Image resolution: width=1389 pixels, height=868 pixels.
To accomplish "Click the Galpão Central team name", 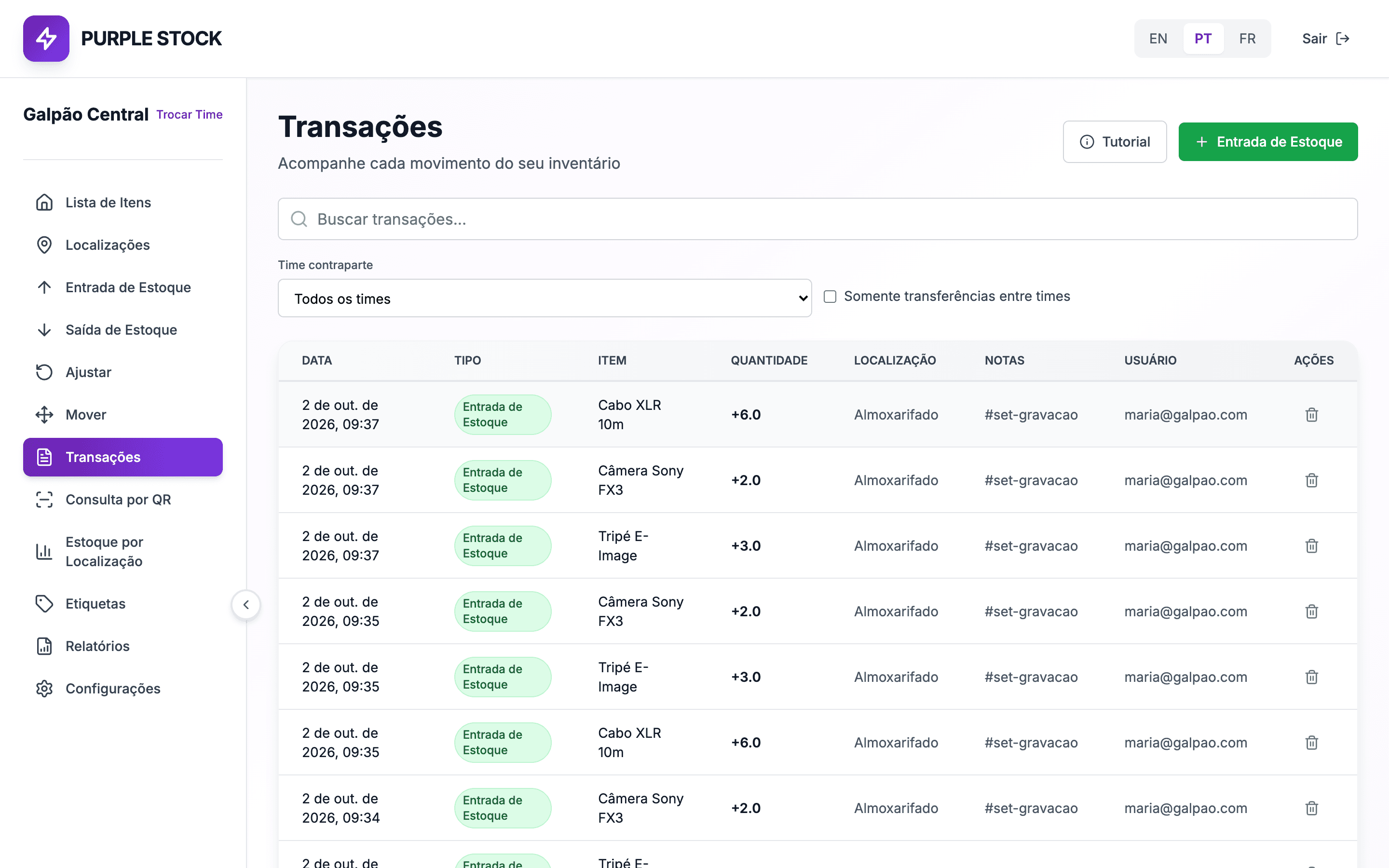I will click(86, 114).
